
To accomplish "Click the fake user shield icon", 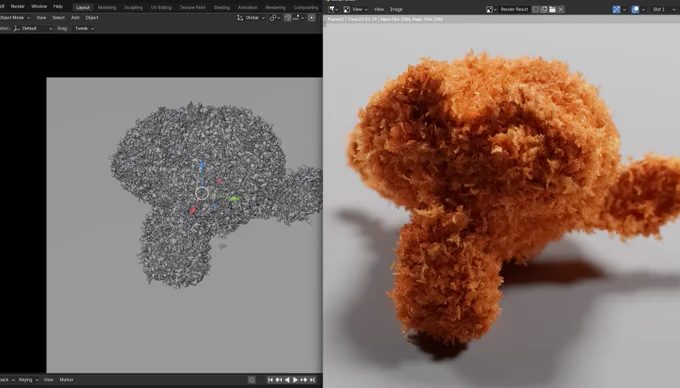I will 536,9.
